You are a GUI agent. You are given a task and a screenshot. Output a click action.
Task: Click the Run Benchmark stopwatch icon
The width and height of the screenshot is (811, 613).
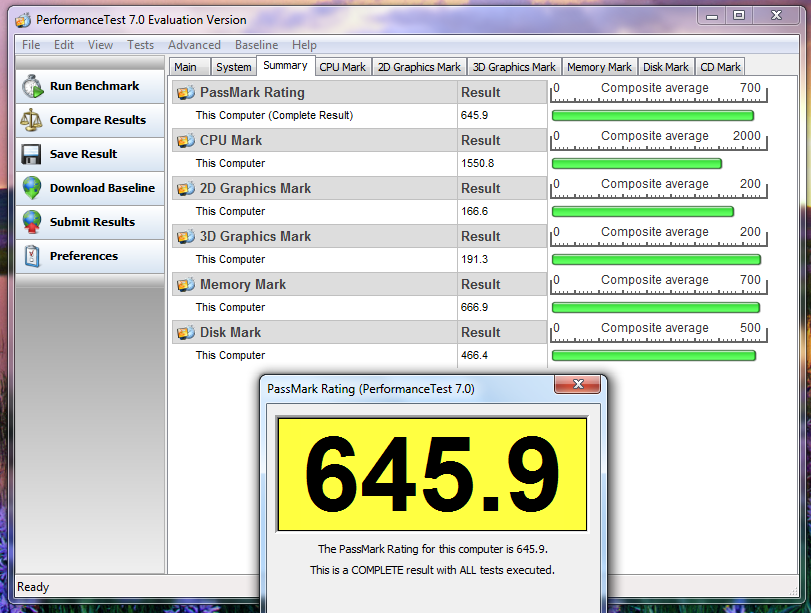[32, 86]
